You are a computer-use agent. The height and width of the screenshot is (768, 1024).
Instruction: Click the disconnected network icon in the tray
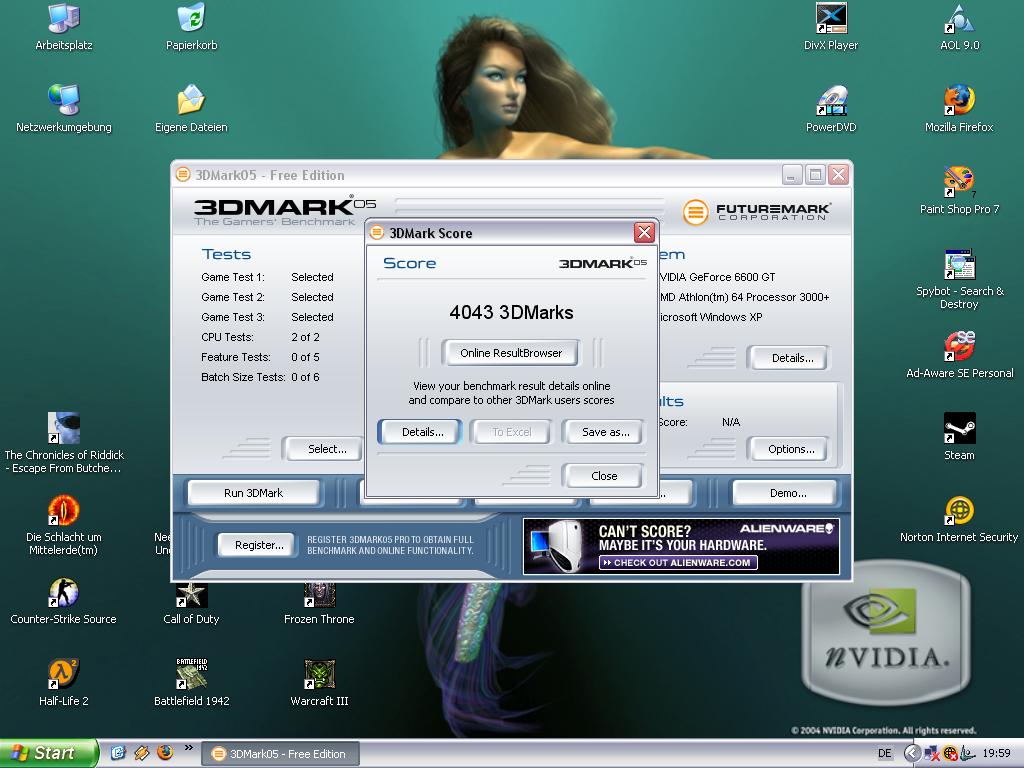coord(932,753)
